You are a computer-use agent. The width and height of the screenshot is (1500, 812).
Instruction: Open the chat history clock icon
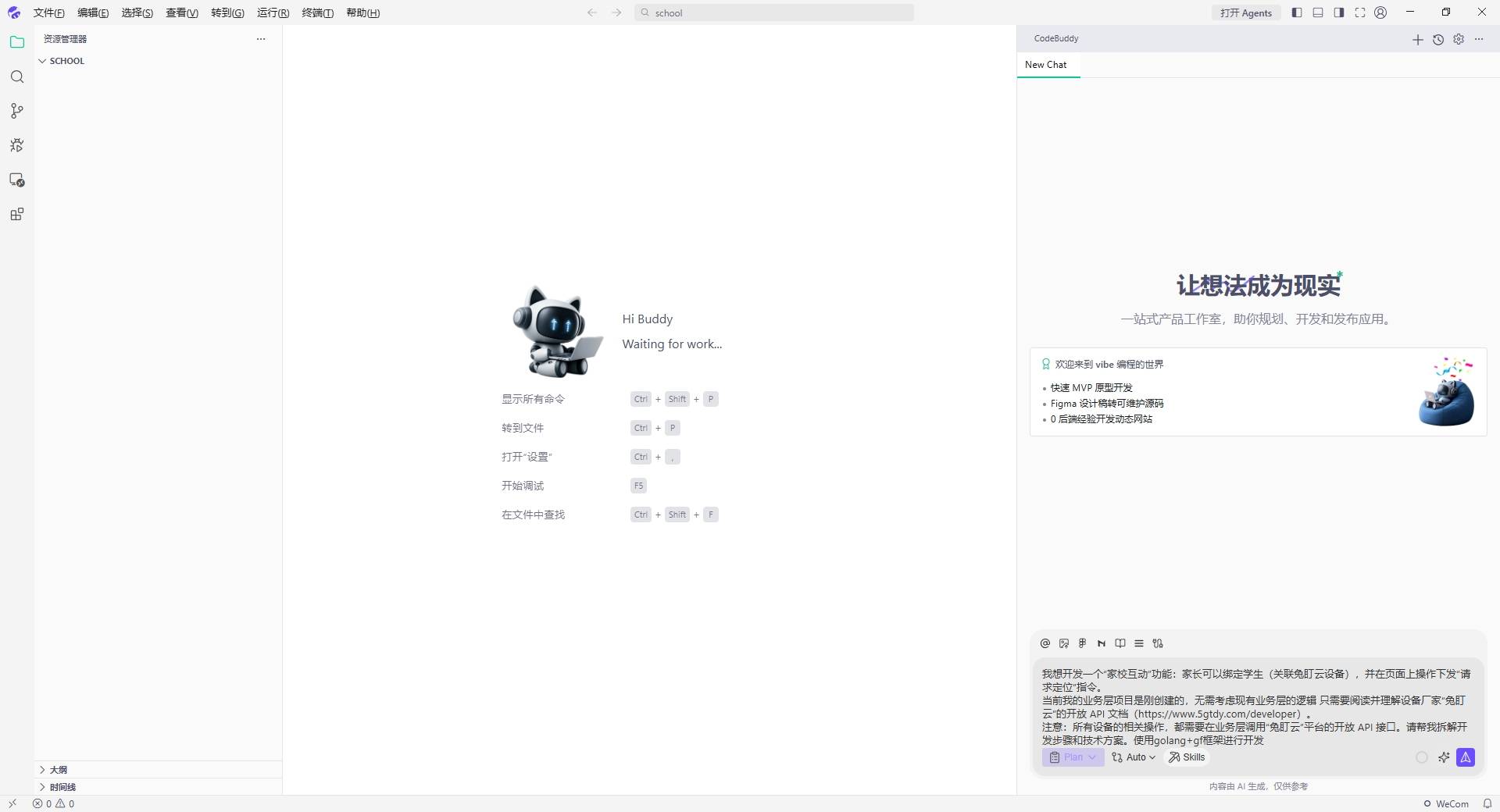click(1438, 39)
